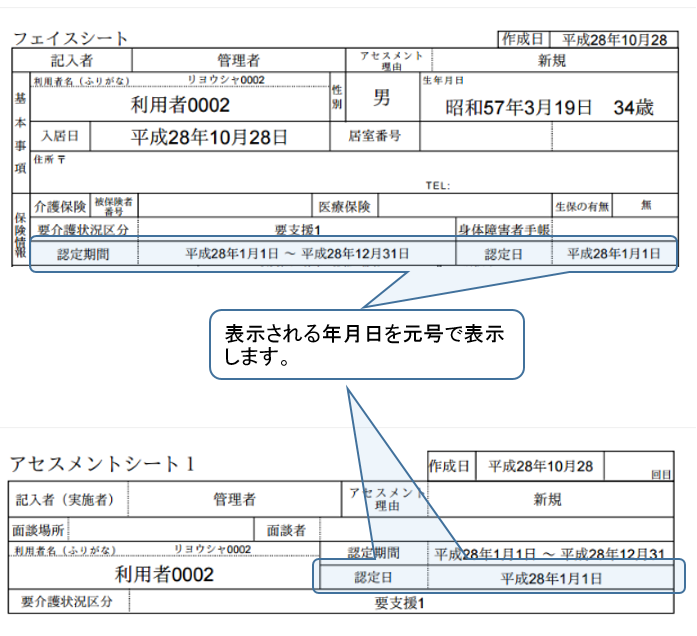The width and height of the screenshot is (697, 636).
Task: Select the move-in date 平成28年10月28日
Action: tap(209, 136)
